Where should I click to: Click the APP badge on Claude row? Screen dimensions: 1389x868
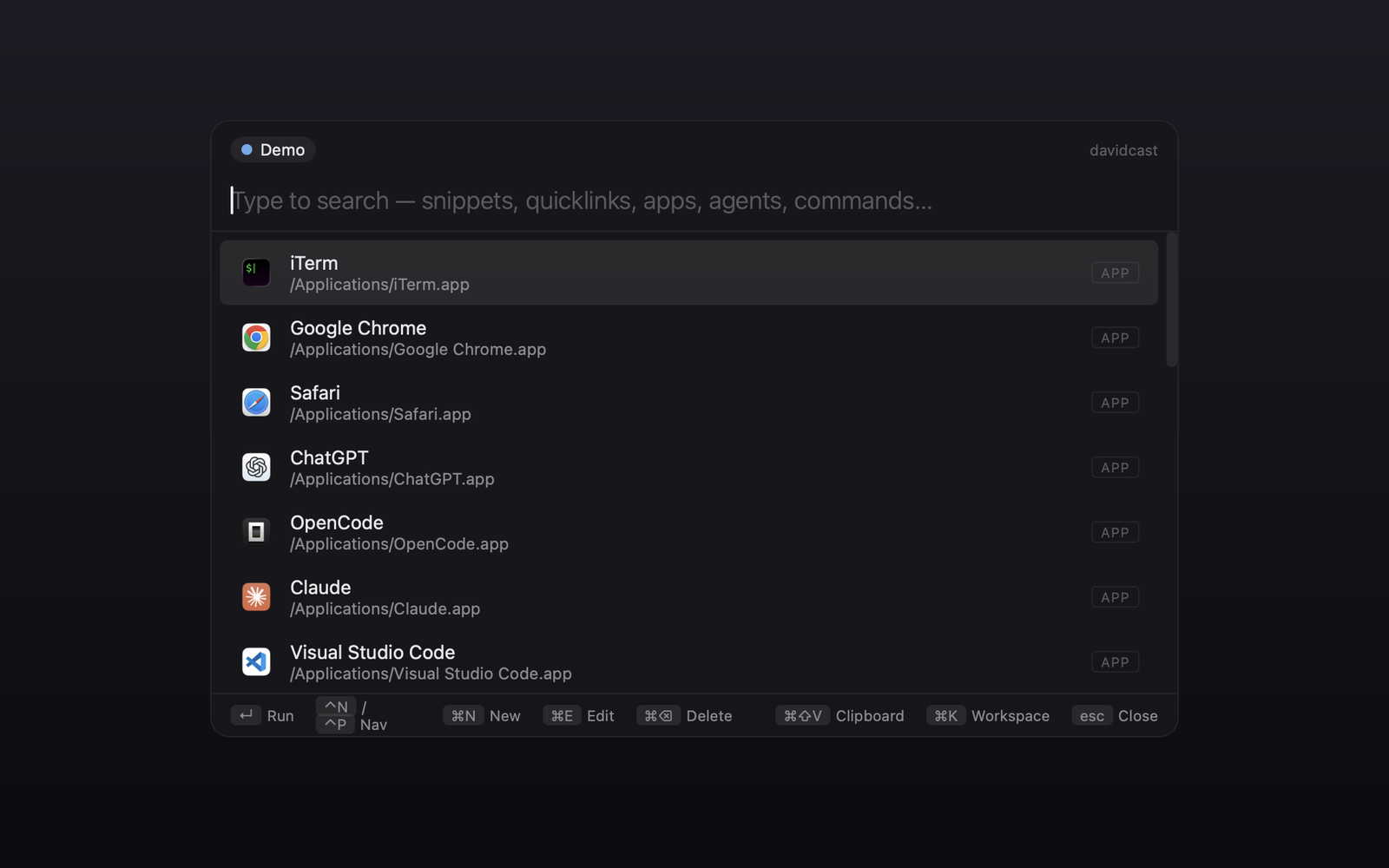[x=1115, y=597]
